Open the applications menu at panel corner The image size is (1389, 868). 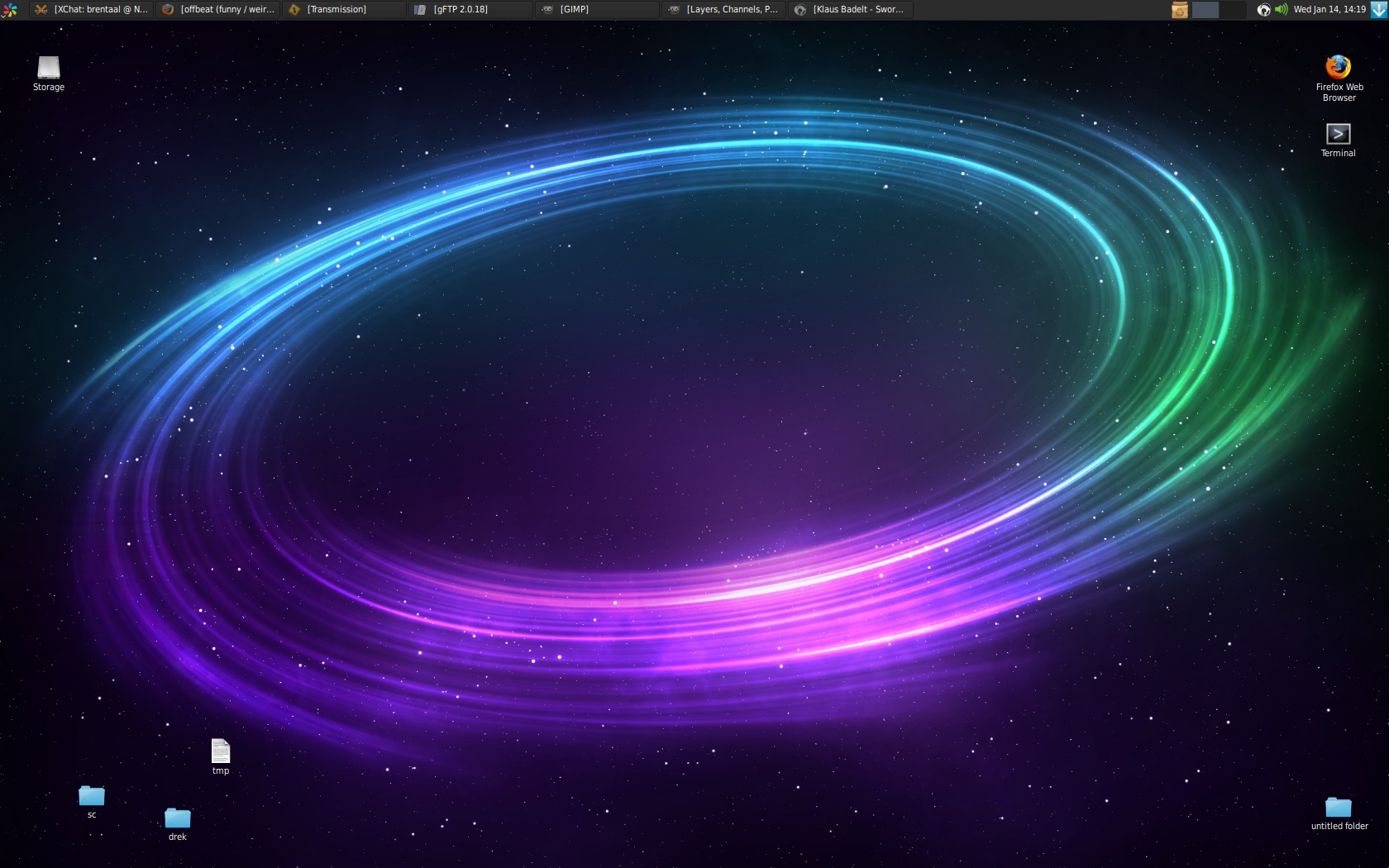click(10, 10)
